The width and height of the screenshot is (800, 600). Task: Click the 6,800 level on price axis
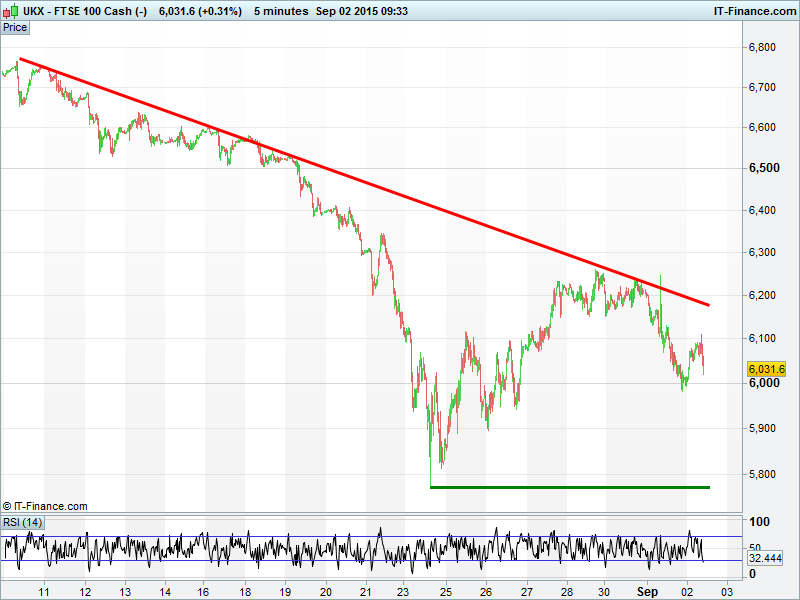click(x=764, y=47)
